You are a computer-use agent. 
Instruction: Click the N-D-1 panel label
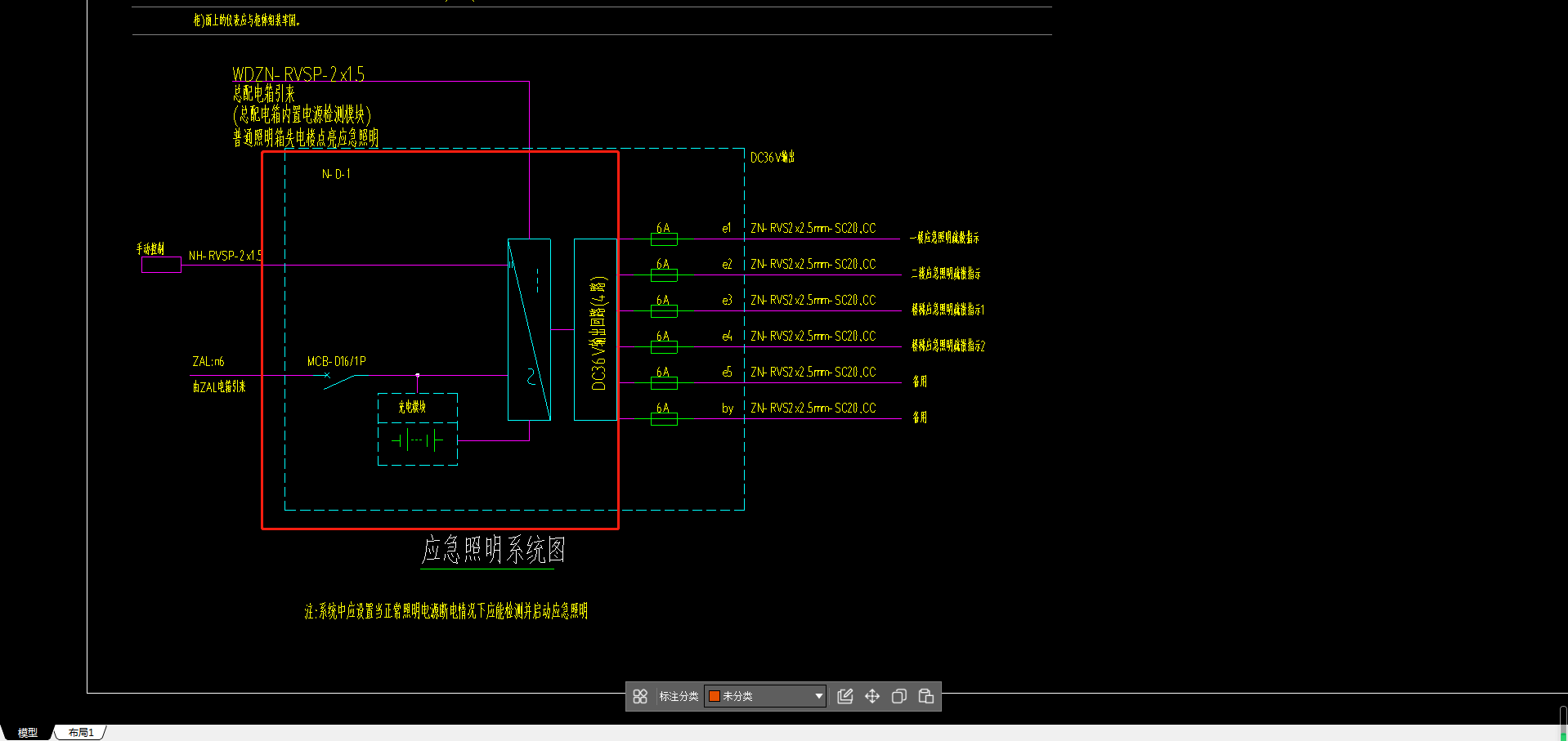point(336,174)
